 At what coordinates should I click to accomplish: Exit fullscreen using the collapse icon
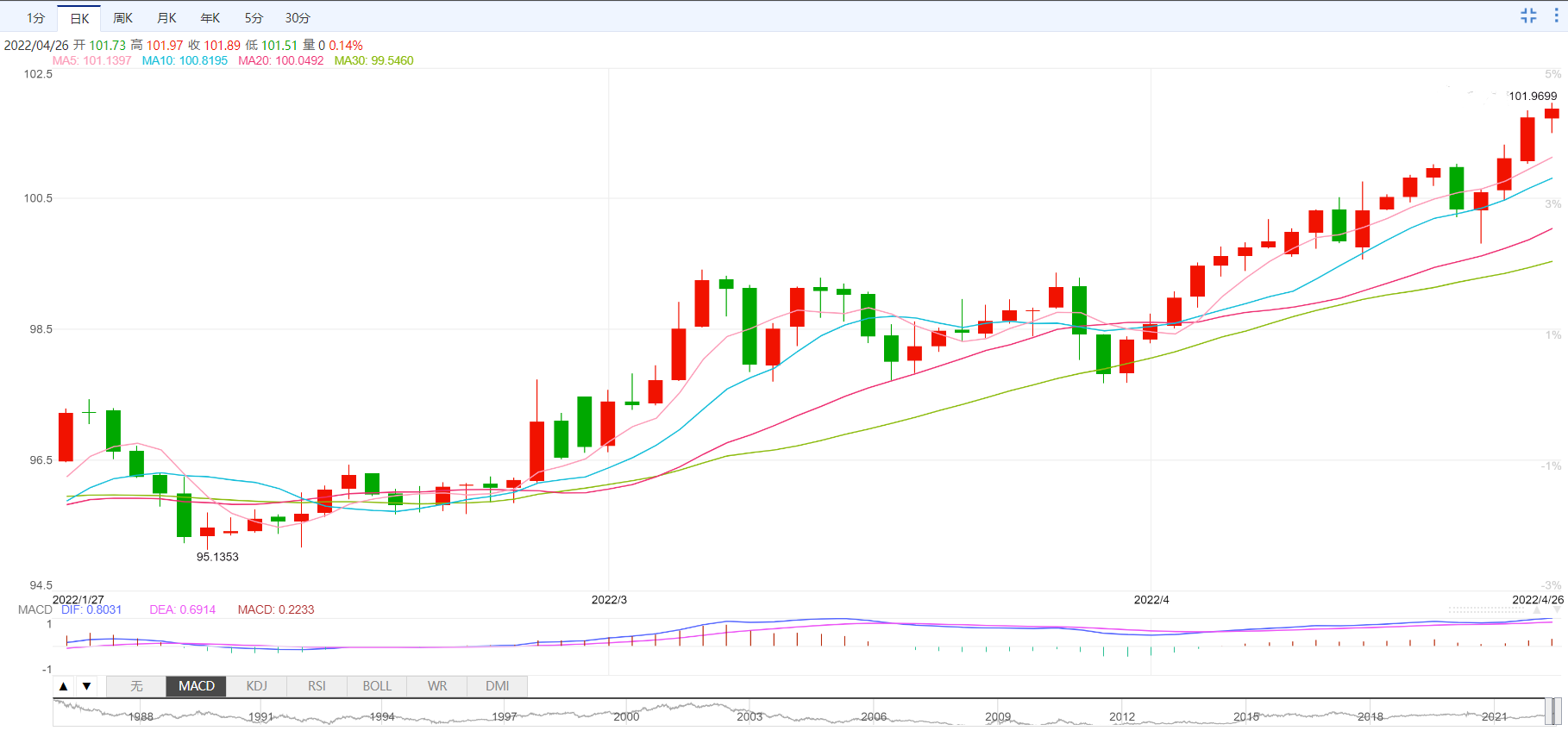coord(1528,16)
